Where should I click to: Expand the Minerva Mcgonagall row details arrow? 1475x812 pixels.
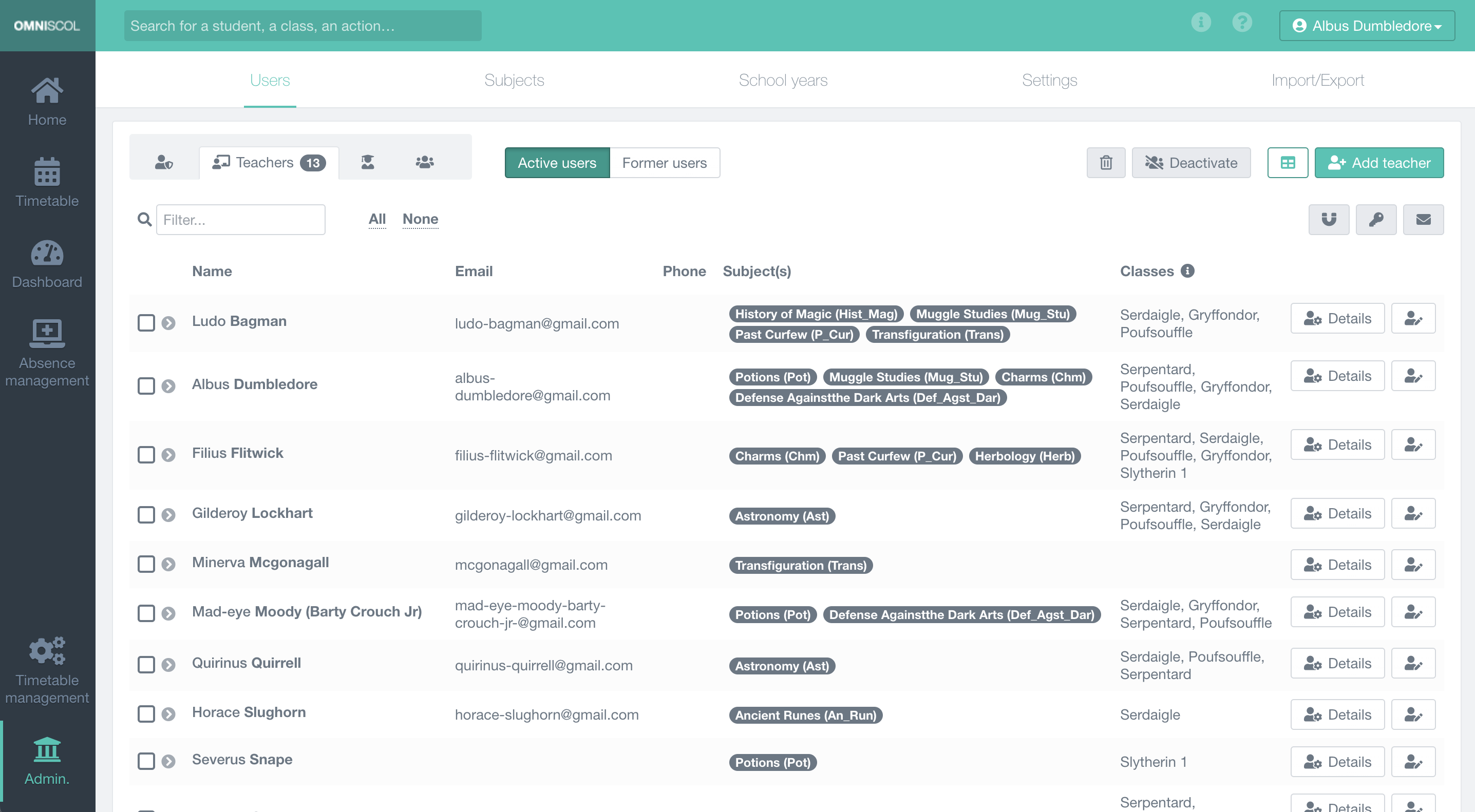pyautogui.click(x=168, y=564)
